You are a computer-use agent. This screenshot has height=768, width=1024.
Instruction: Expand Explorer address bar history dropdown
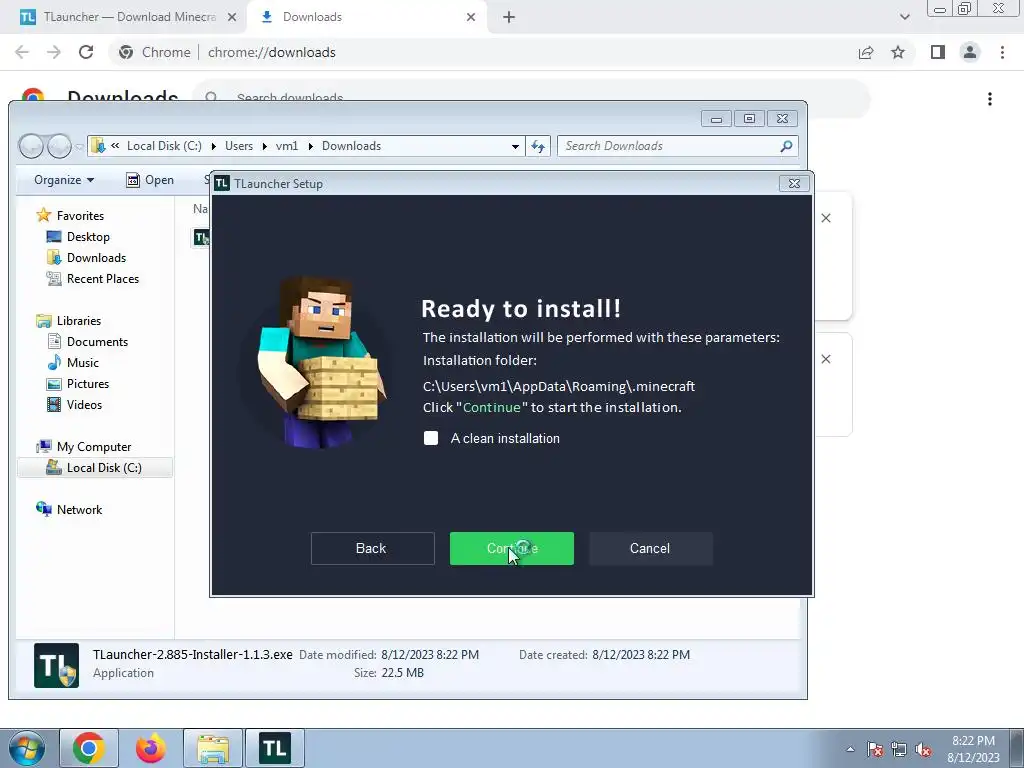[x=515, y=146]
